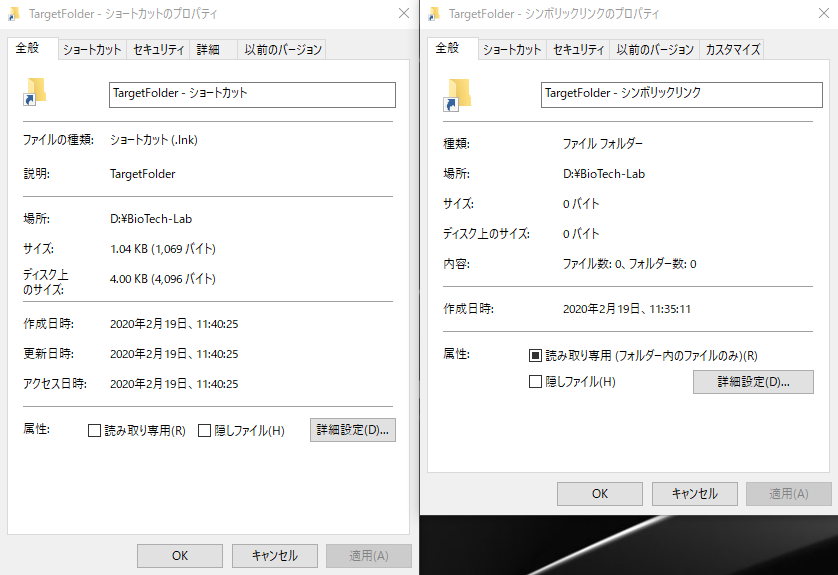The width and height of the screenshot is (838, 575).
Task: Click the title bar folder icon of the shortcut properties window
Action: 14,14
